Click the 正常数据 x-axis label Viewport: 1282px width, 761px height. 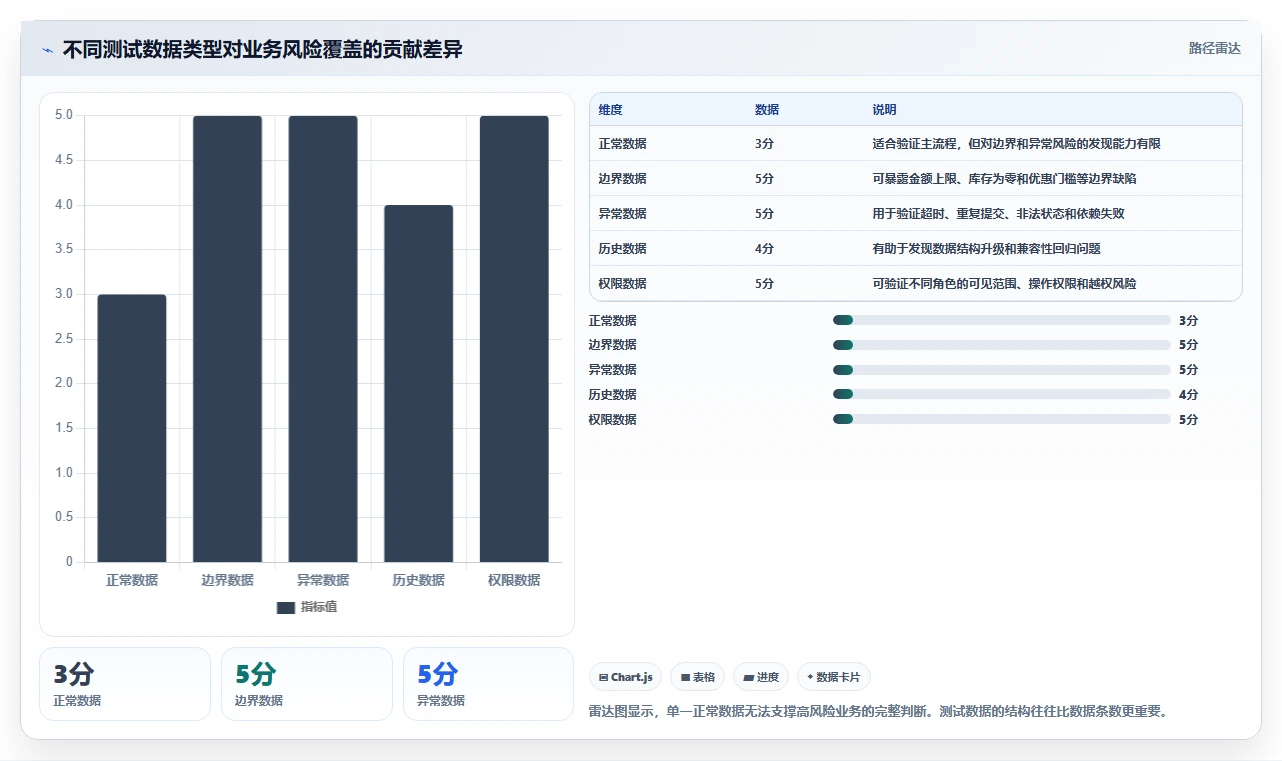[x=132, y=580]
